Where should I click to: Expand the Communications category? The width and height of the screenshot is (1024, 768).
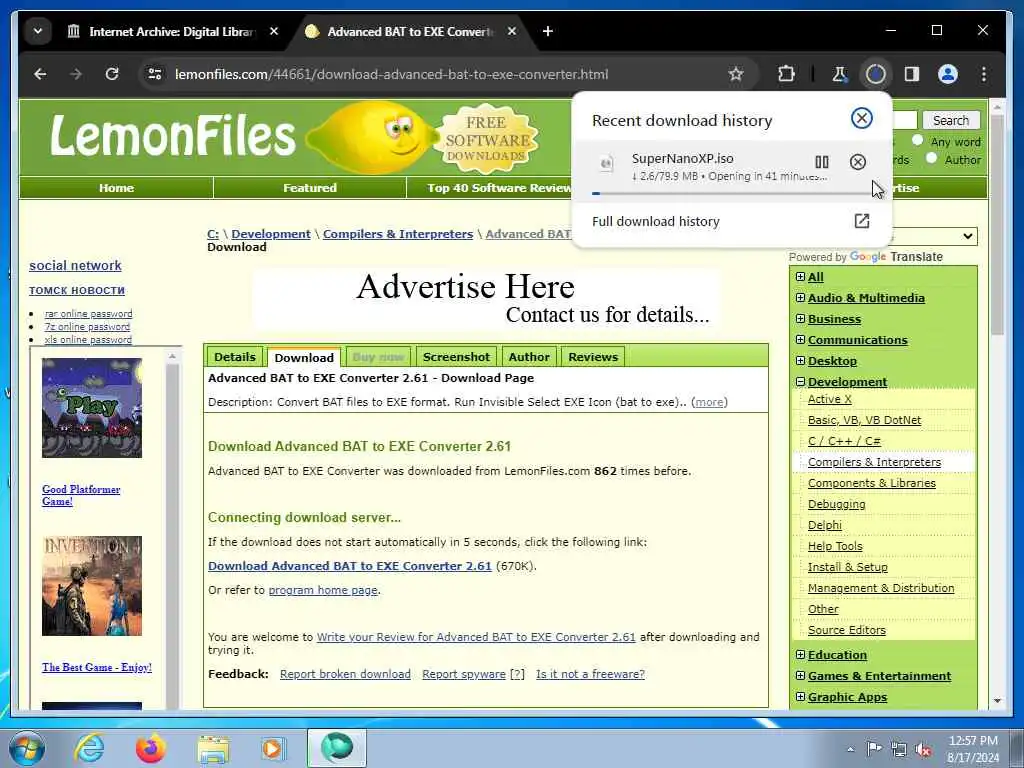pos(800,340)
